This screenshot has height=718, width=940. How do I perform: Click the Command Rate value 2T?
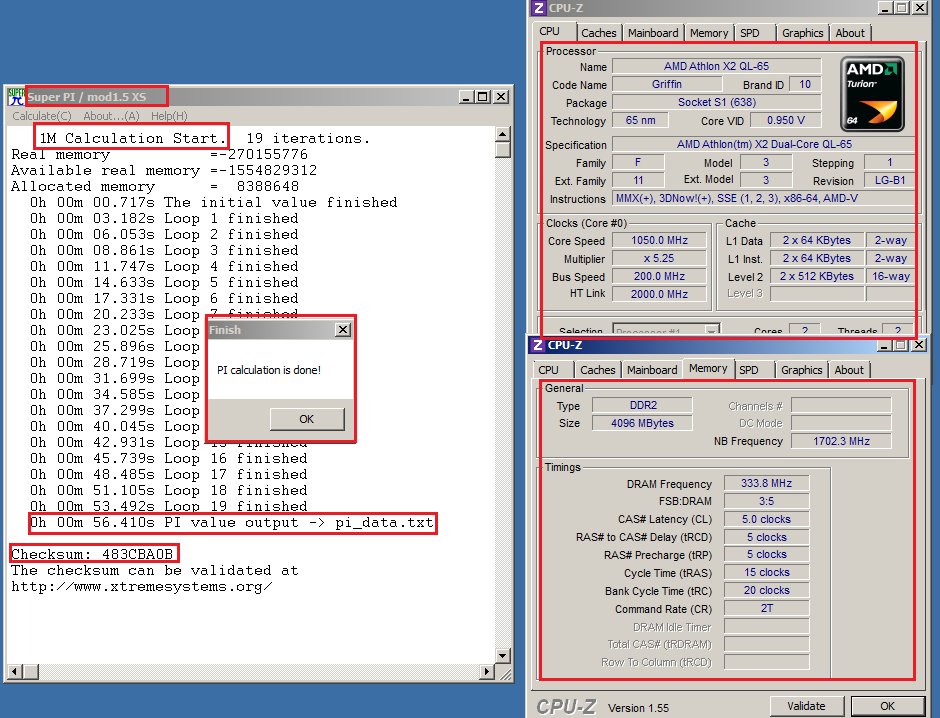pos(766,608)
